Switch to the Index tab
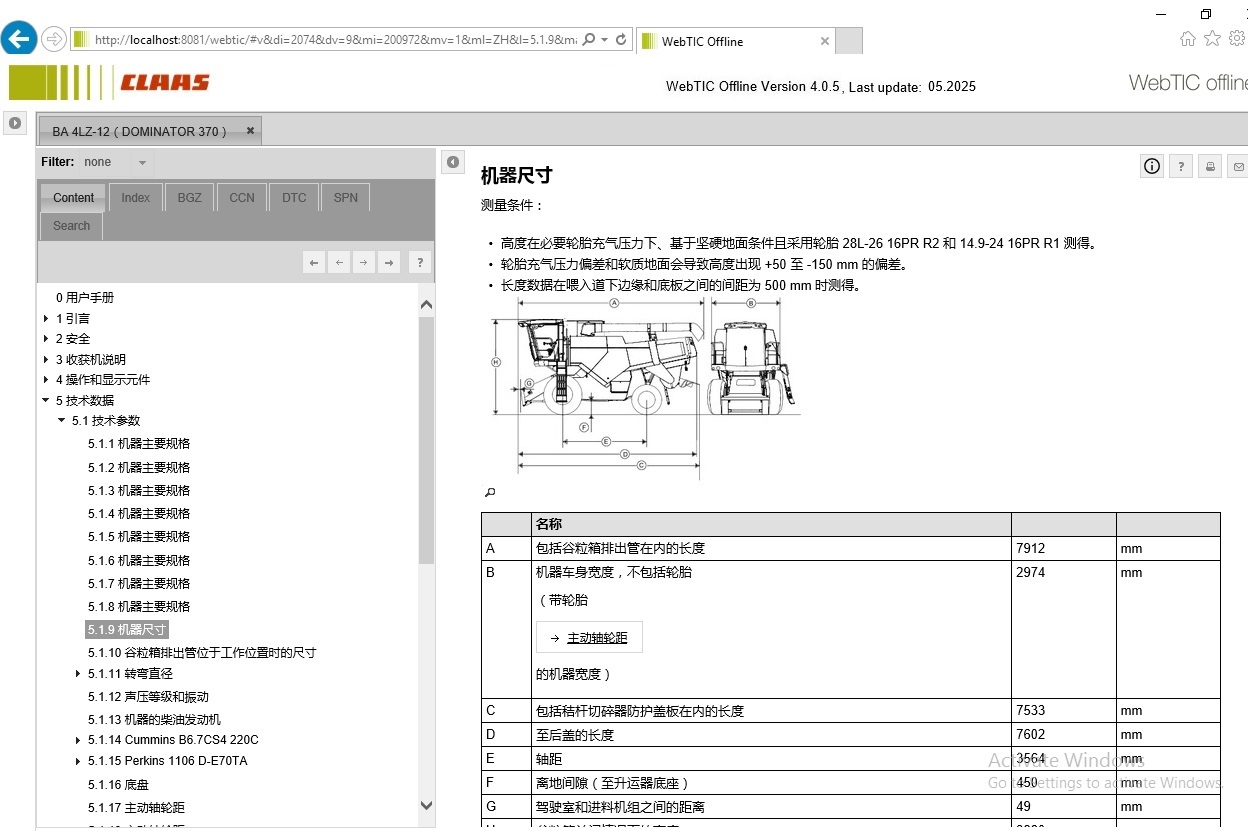Viewport: 1248px width, 831px height. (135, 197)
